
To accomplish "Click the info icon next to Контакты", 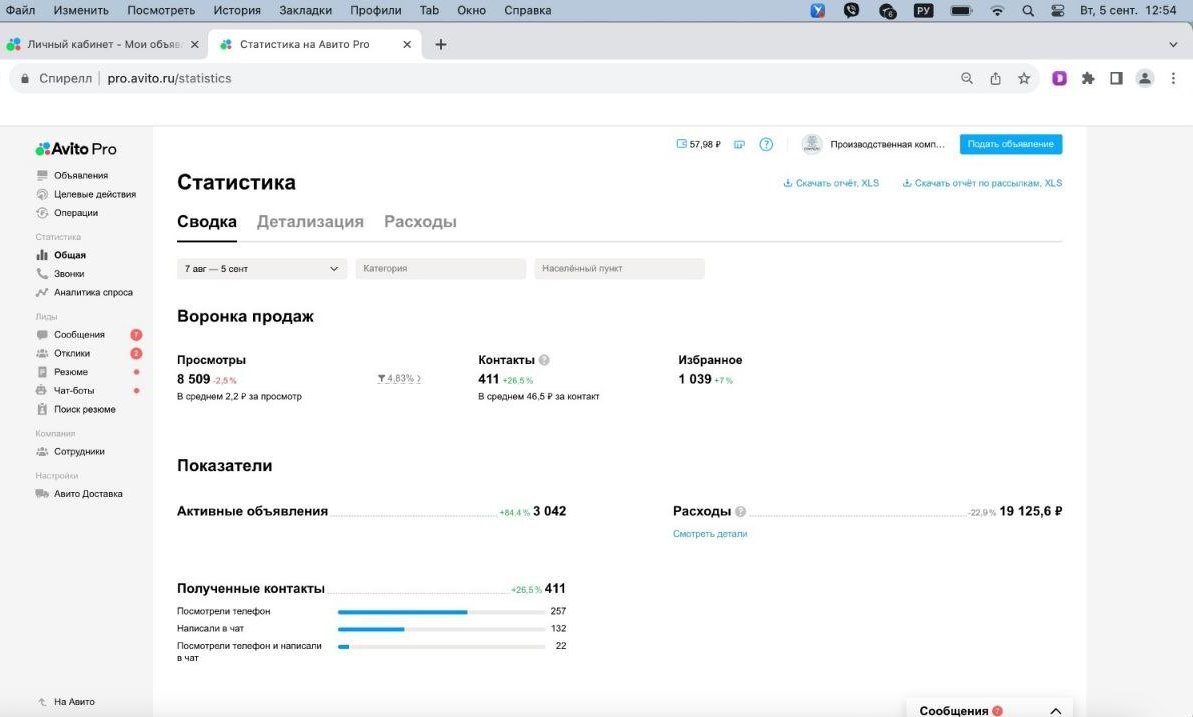I will point(544,360).
